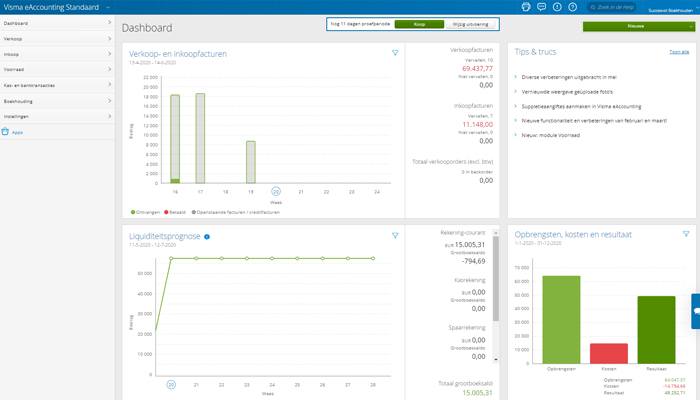Open the chat messages icon in header
700x400 pixels.
point(542,7)
